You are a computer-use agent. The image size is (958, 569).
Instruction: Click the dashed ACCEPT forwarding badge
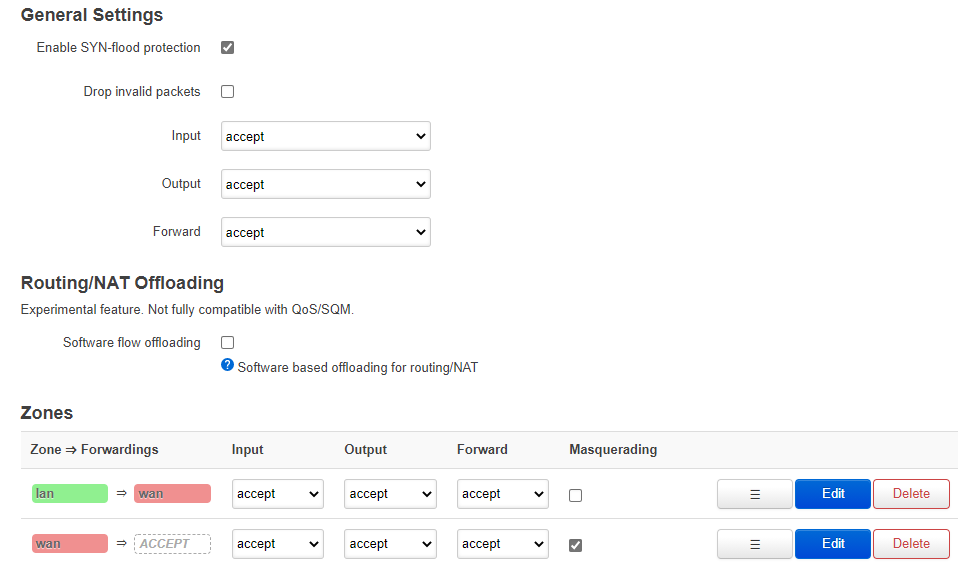[x=171, y=544]
